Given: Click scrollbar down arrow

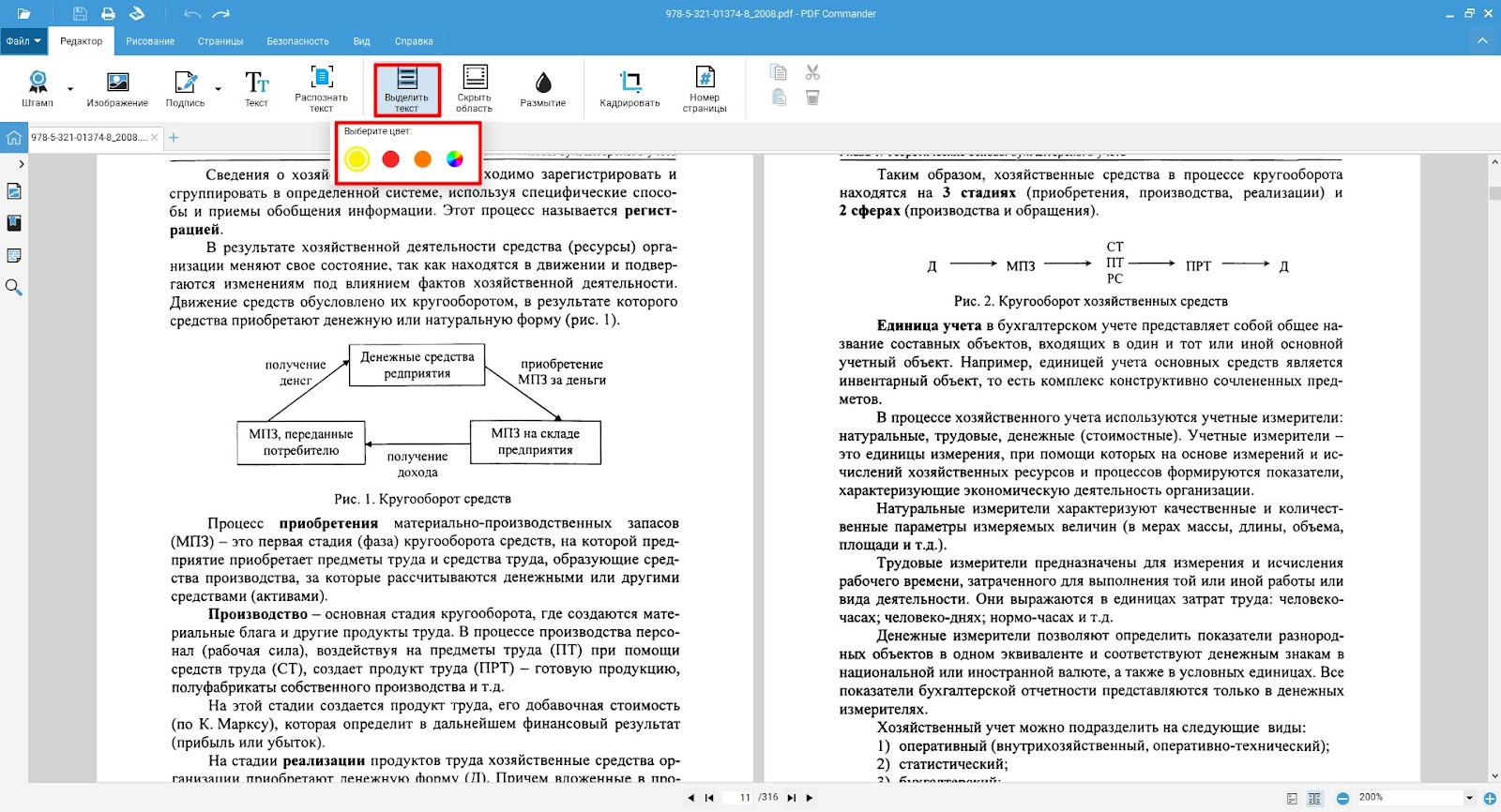Looking at the screenshot, I should tap(1494, 776).
